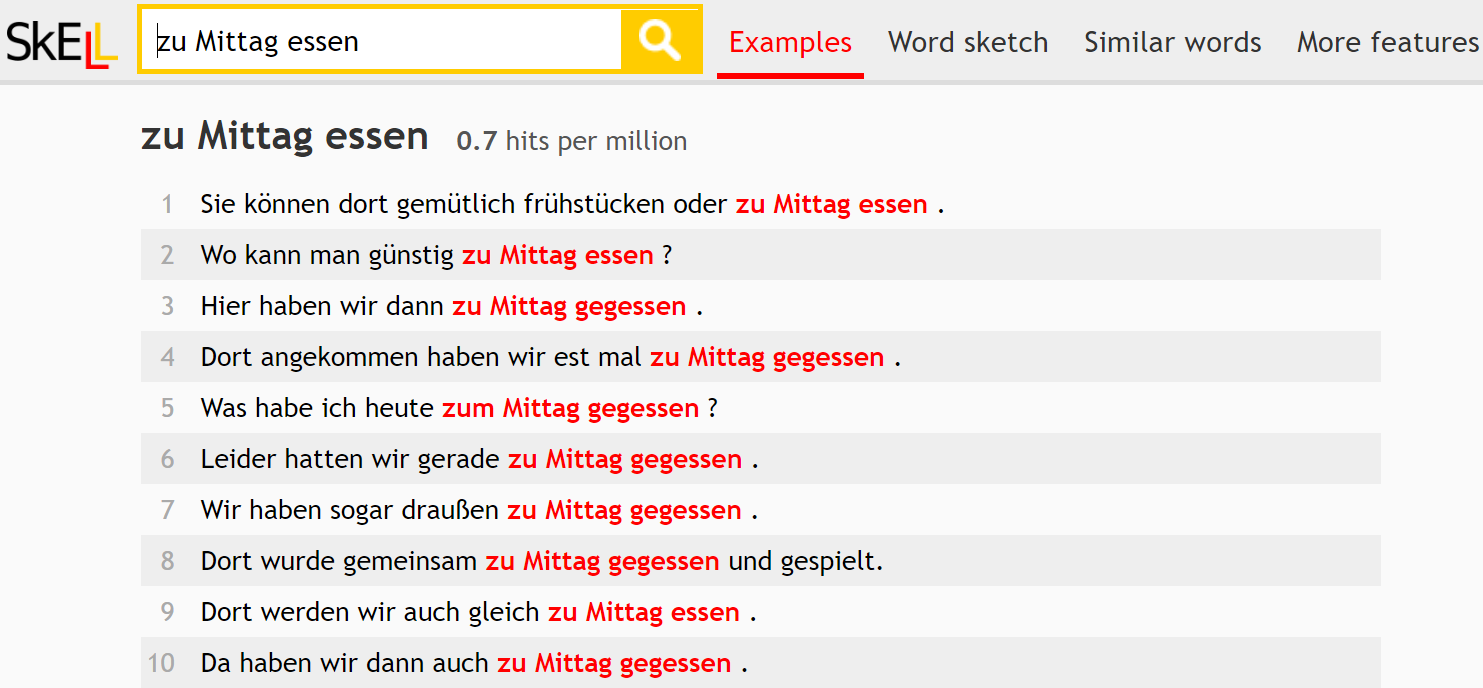Click the SkELL logo
The image size is (1483, 688).
[62, 42]
